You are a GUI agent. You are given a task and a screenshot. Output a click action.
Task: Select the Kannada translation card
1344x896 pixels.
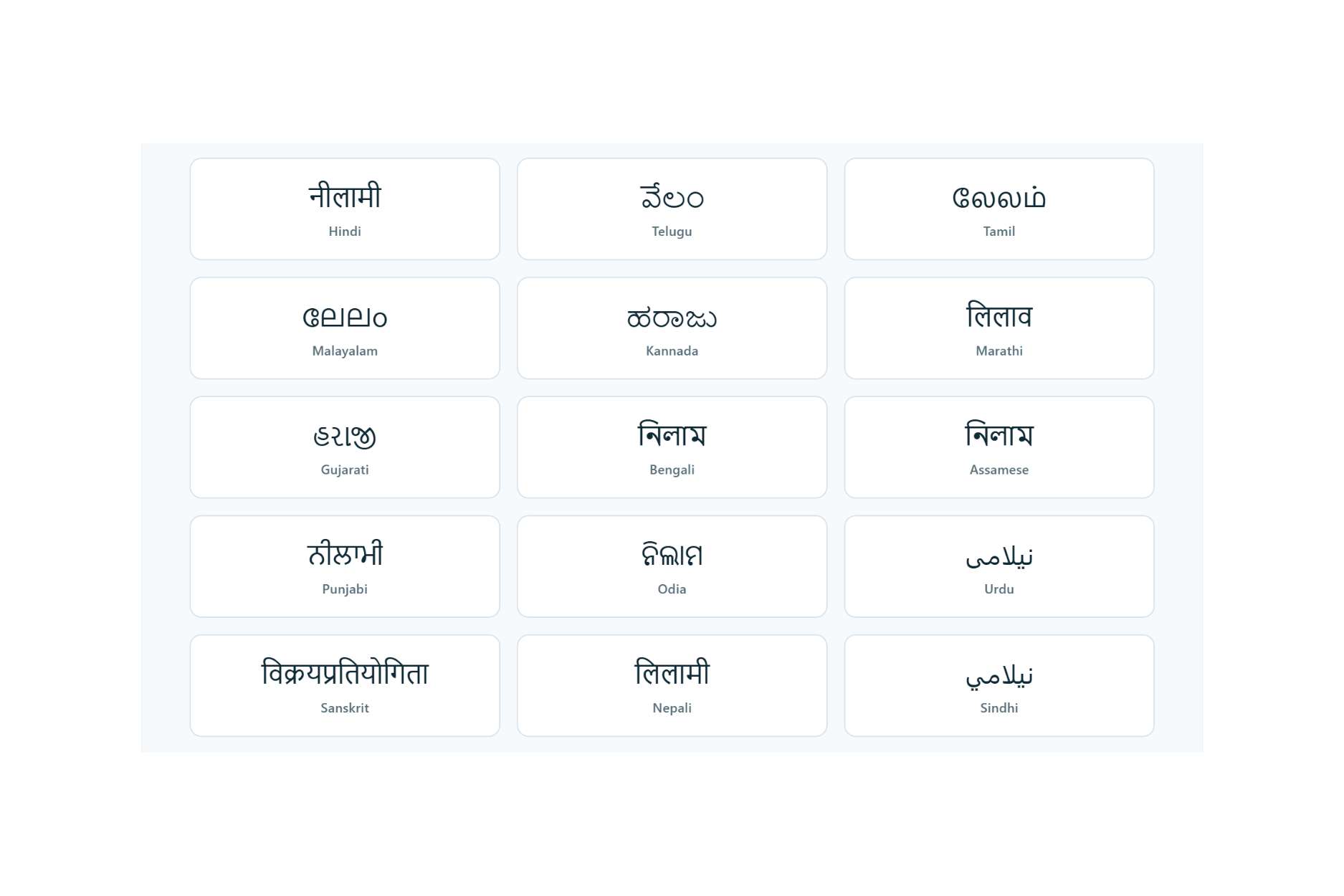click(x=672, y=328)
